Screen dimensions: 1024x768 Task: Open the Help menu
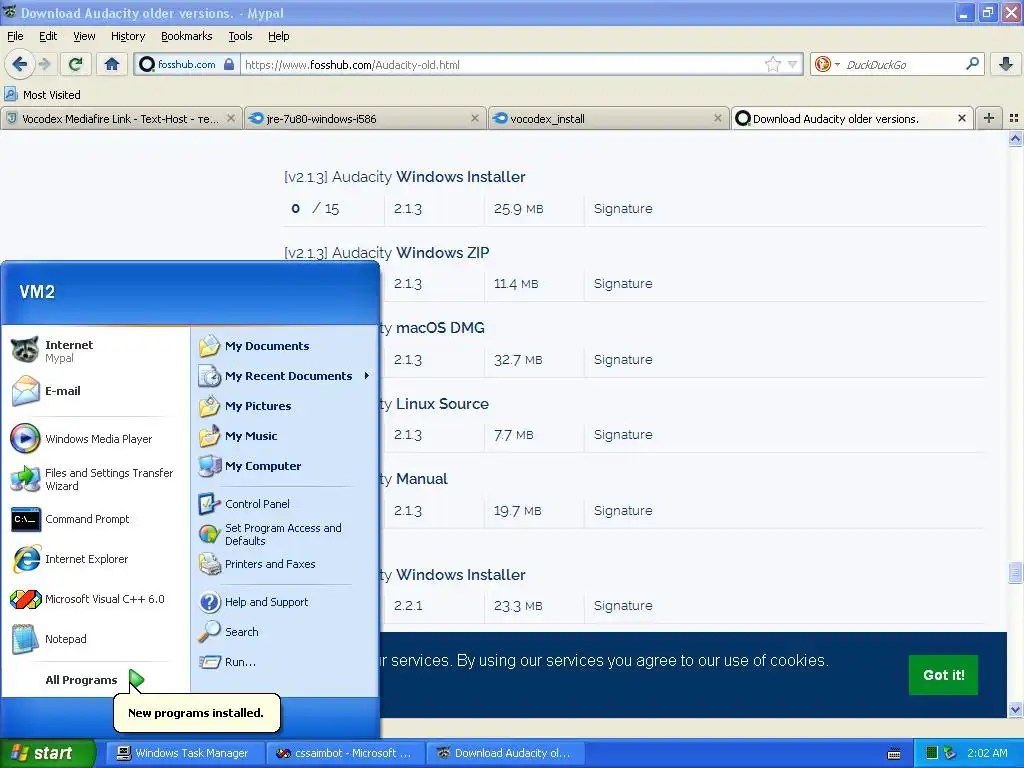[278, 36]
